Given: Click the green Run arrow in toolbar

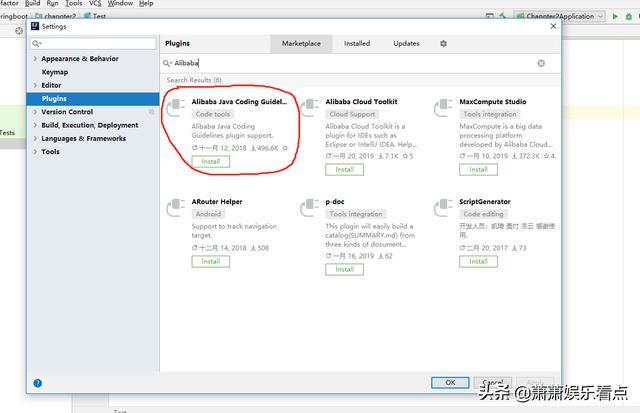Looking at the screenshot, I should pyautogui.click(x=615, y=16).
